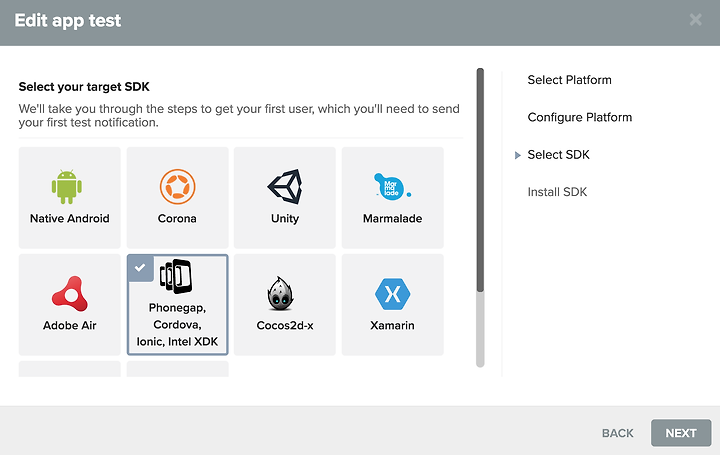Open the Configure Platform step
Screen dimensions: 720x455
pyautogui.click(x=579, y=118)
